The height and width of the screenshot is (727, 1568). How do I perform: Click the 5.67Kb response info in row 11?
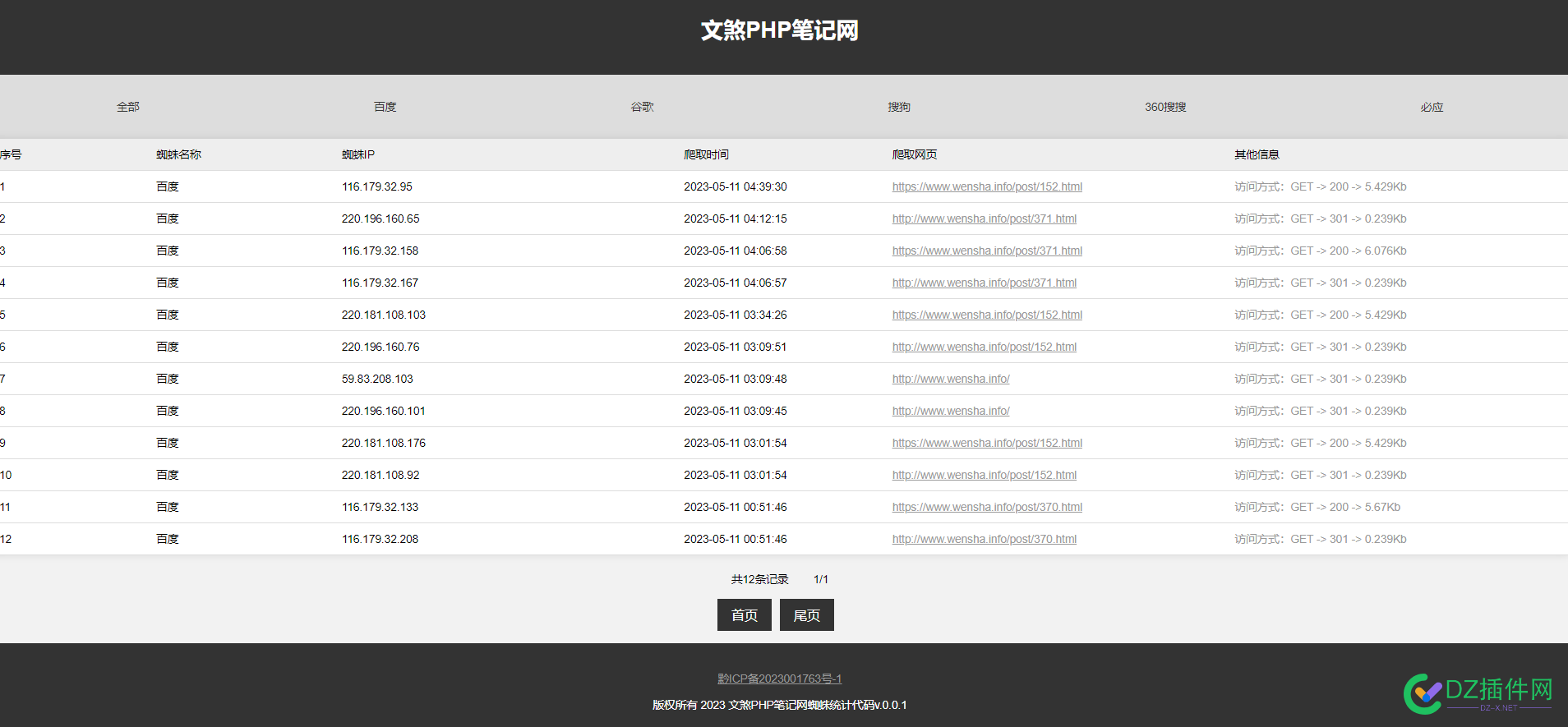click(1317, 507)
